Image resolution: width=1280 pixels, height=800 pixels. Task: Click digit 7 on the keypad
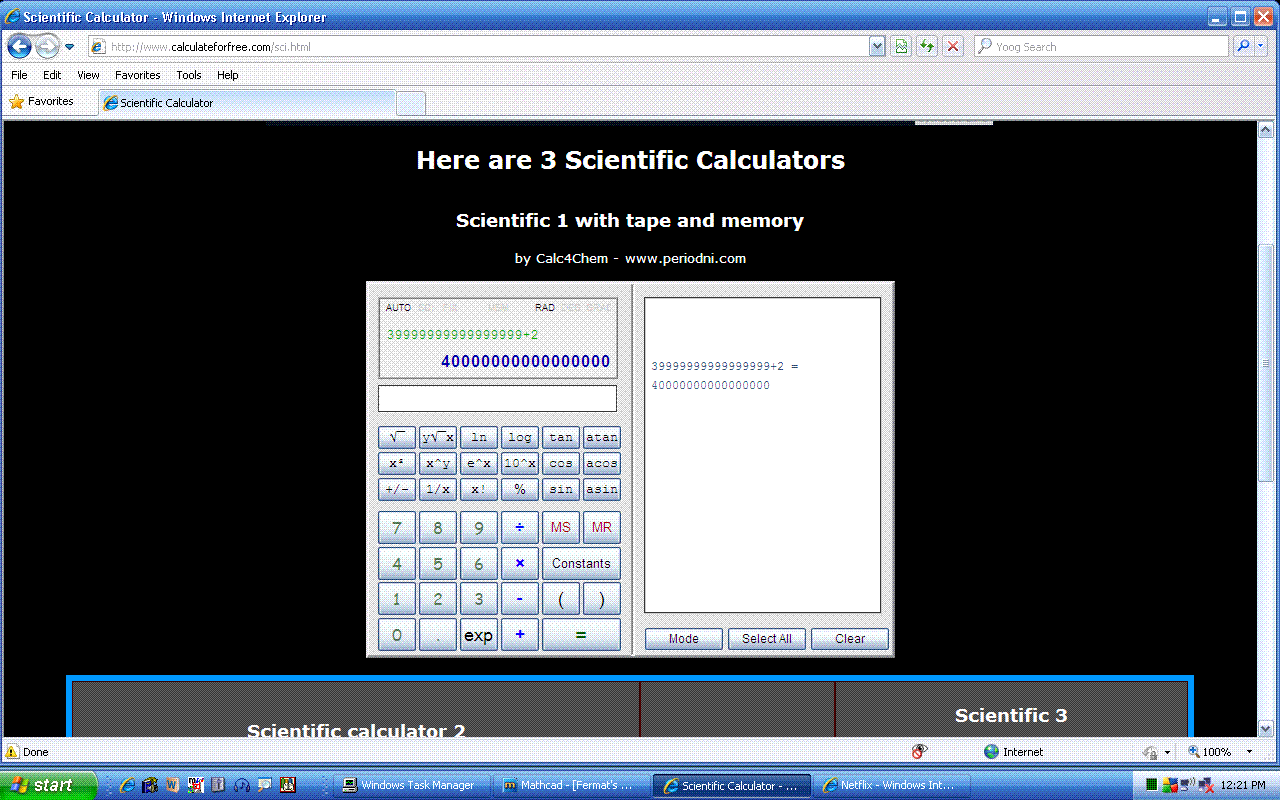pyautogui.click(x=397, y=528)
